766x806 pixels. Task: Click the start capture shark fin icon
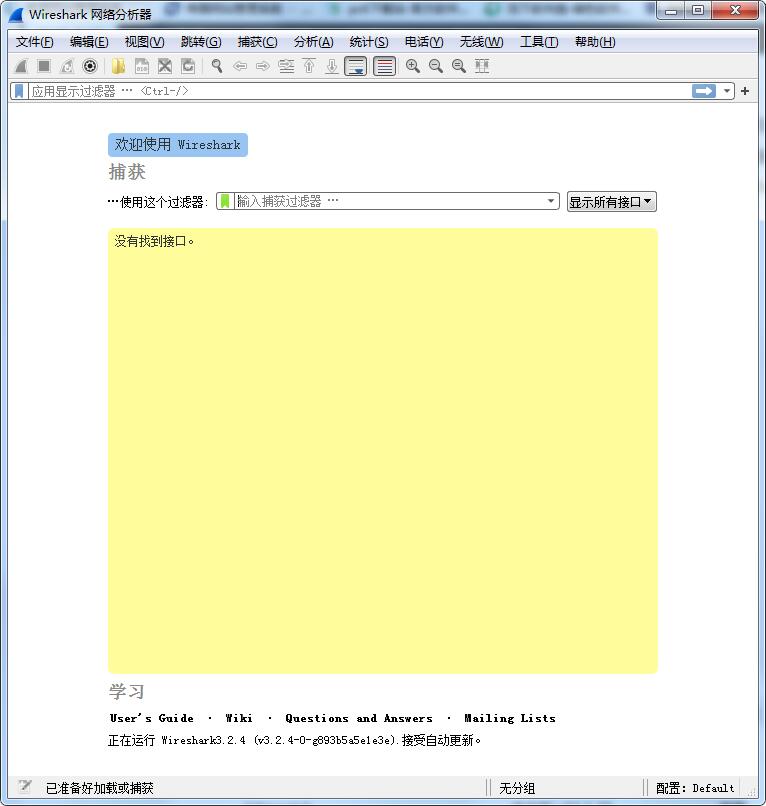coord(21,66)
